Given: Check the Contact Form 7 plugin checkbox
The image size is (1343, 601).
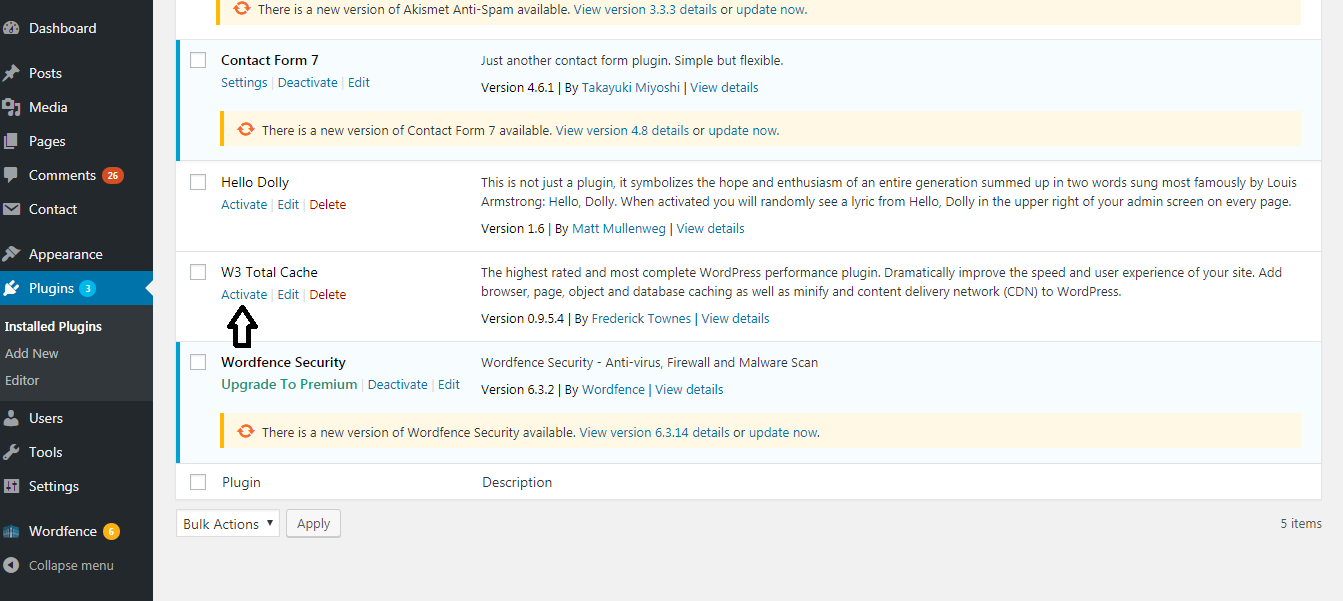Looking at the screenshot, I should [x=198, y=61].
